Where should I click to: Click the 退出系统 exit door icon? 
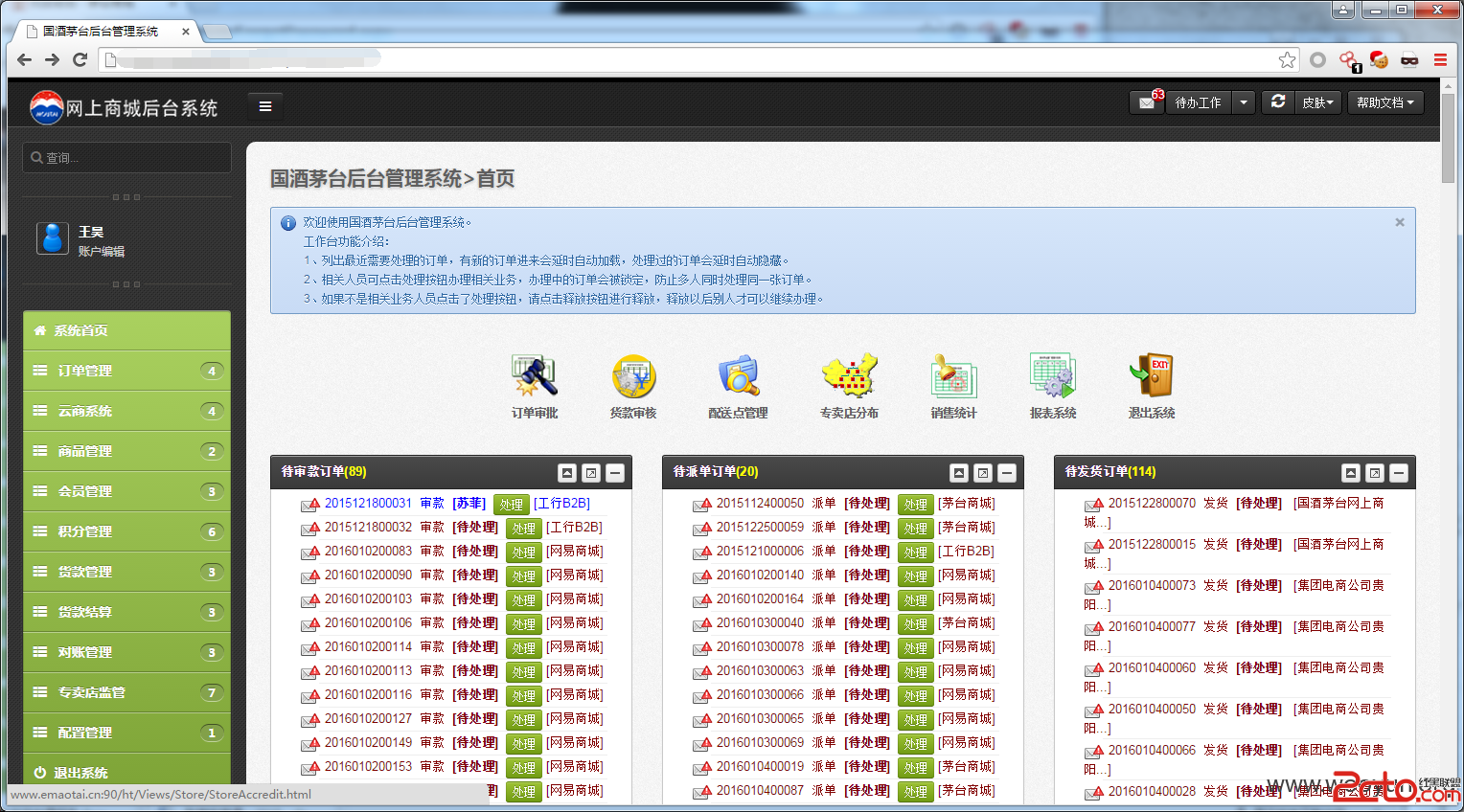(x=1152, y=376)
